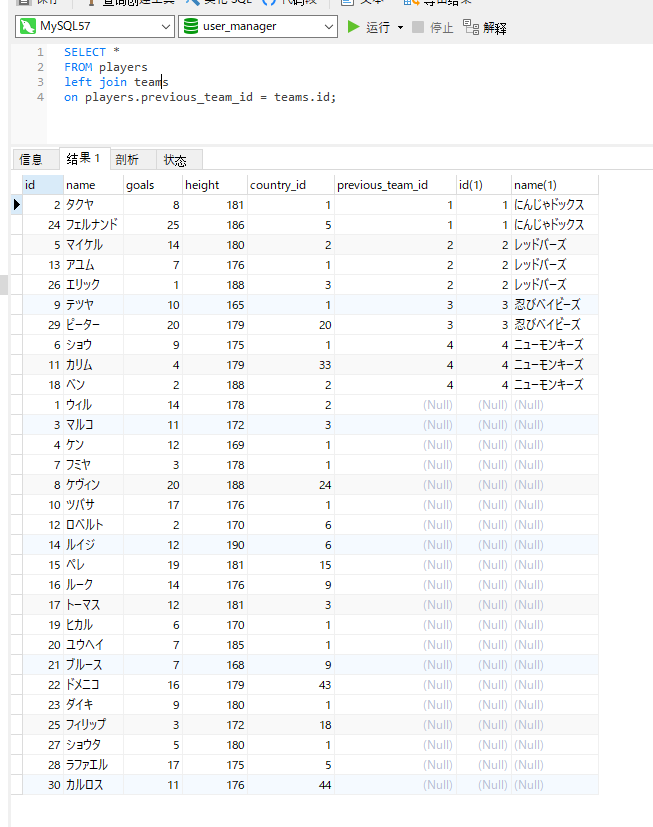Select the name cell フェルナンド
This screenshot has height=827, width=653.
coord(93,225)
